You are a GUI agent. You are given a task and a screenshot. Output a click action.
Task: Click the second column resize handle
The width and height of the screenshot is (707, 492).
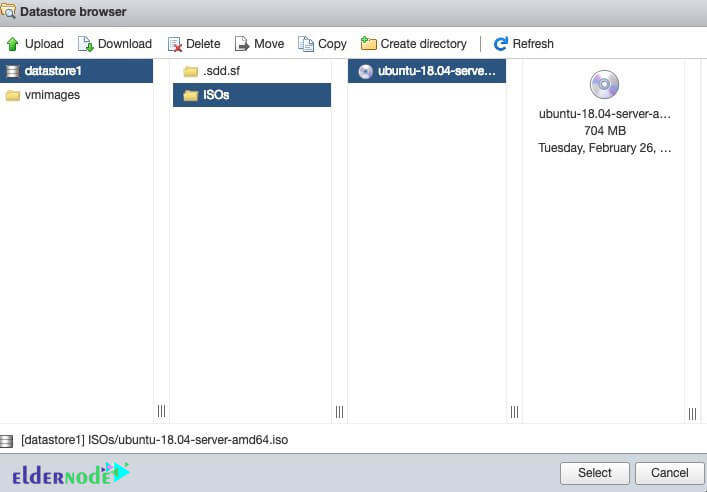pyautogui.click(x=340, y=411)
